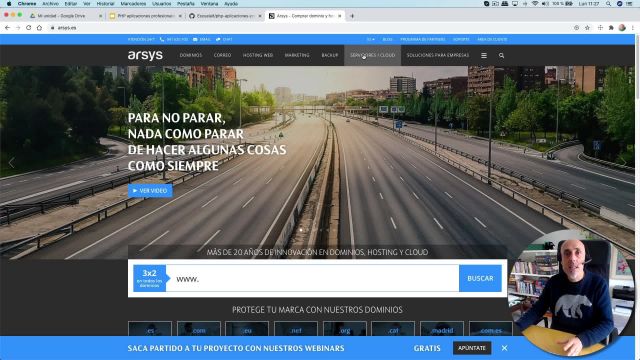Click the Blog link in the top bar
The width and height of the screenshot is (640, 360).
tap(387, 40)
